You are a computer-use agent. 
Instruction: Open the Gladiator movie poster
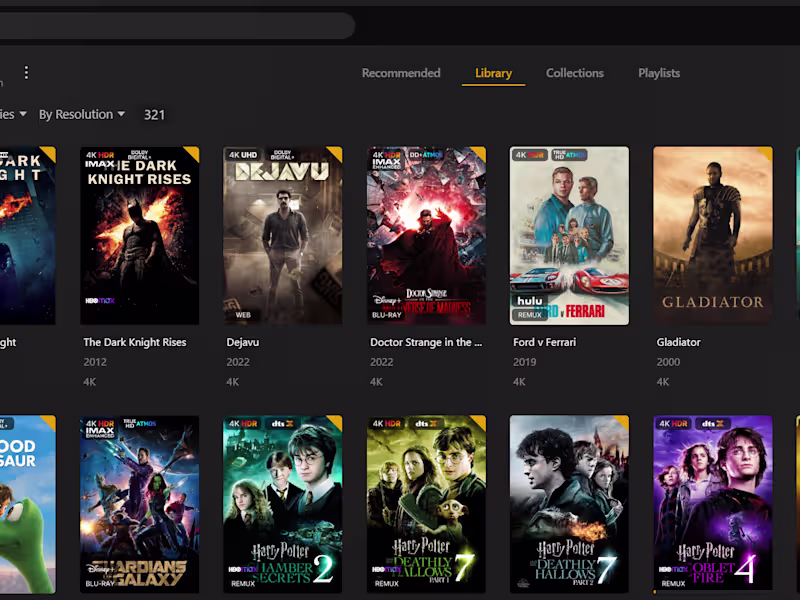(713, 236)
